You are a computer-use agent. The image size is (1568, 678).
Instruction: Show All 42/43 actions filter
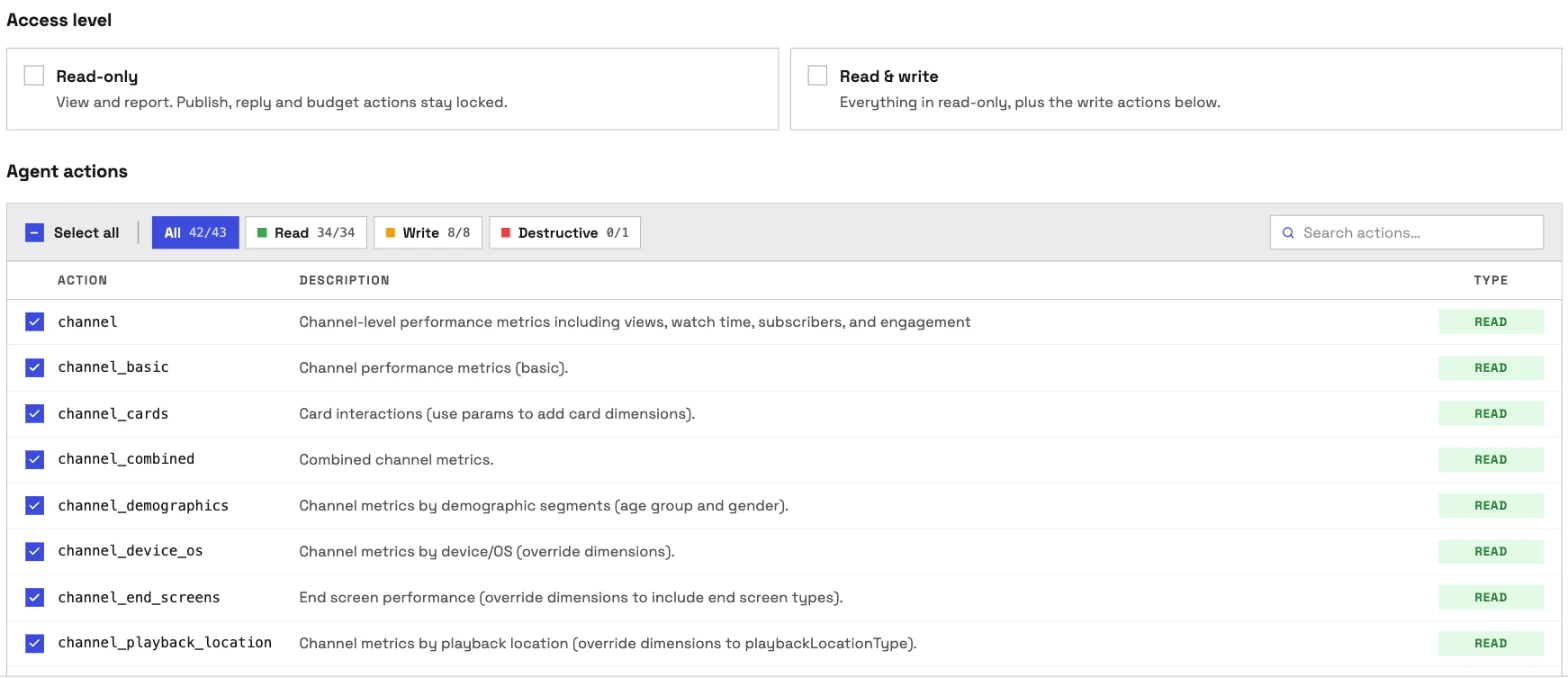point(195,233)
